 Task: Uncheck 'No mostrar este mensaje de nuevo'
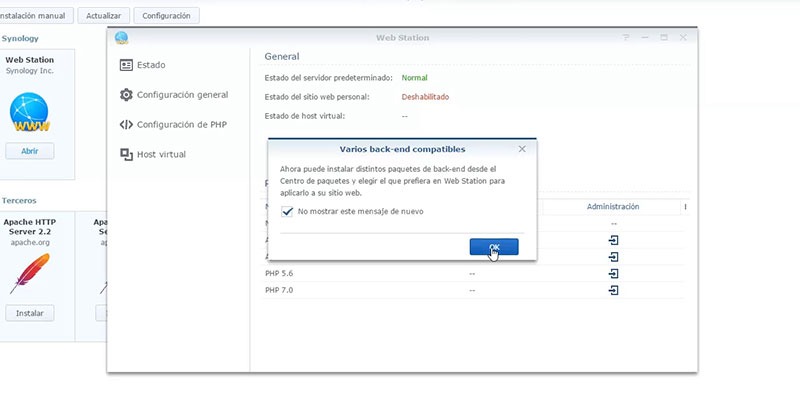[x=287, y=211]
